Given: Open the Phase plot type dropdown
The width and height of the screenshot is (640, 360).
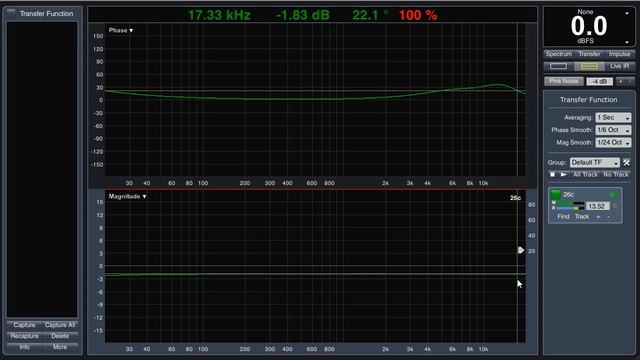Looking at the screenshot, I should point(121,30).
